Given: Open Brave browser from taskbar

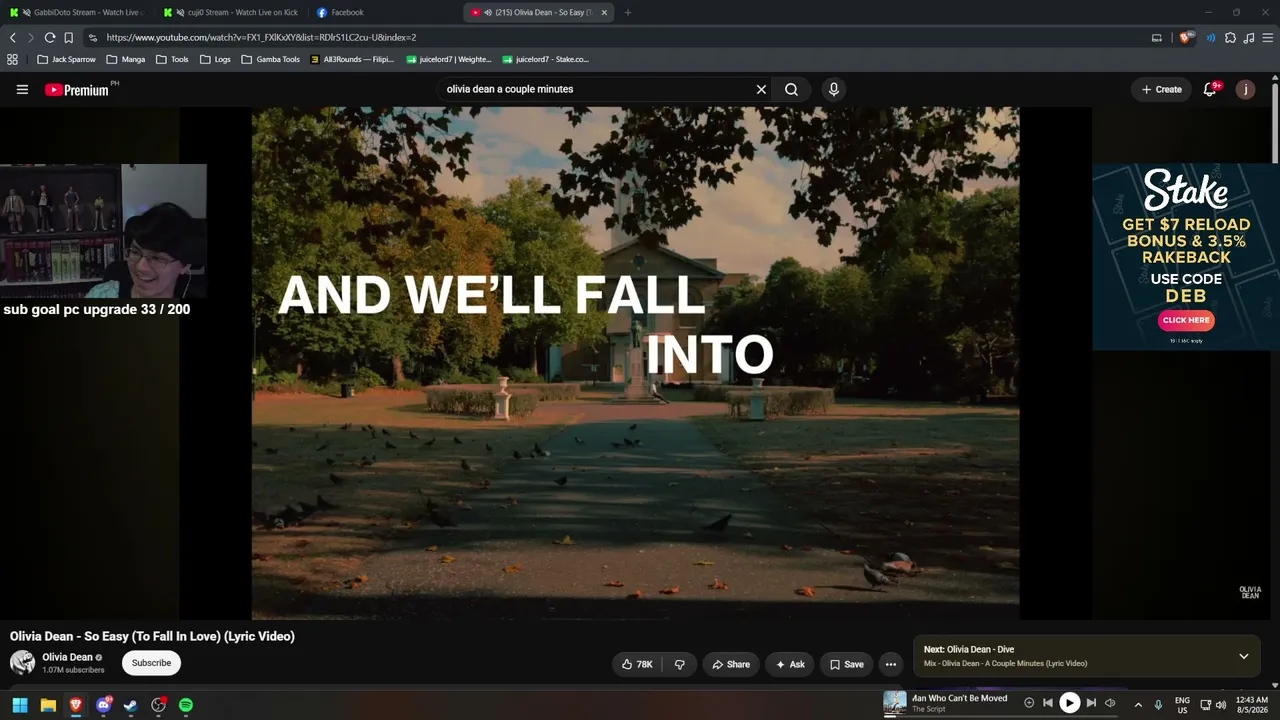Looking at the screenshot, I should point(76,705).
